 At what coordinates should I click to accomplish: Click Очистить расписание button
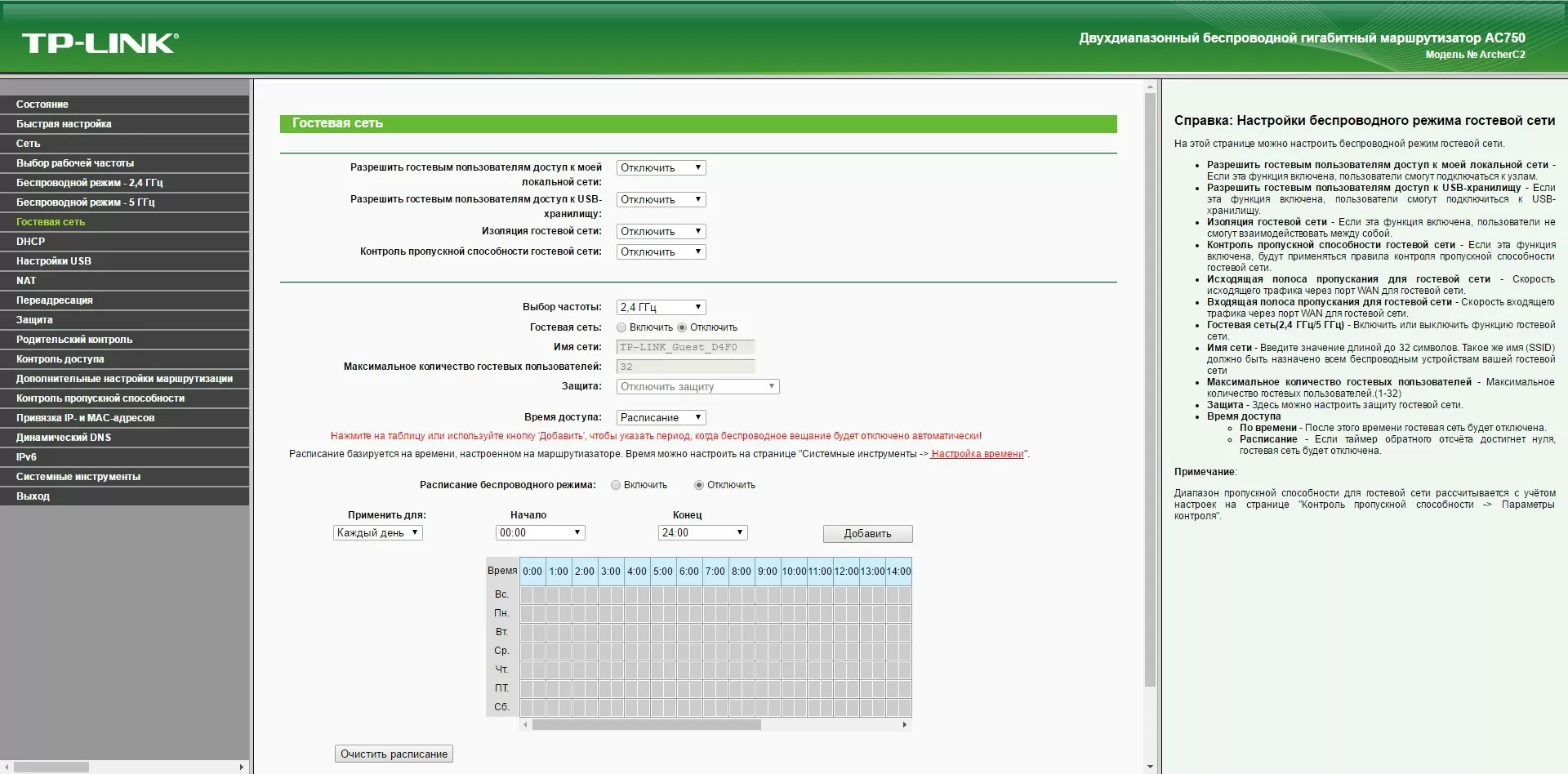coord(394,754)
